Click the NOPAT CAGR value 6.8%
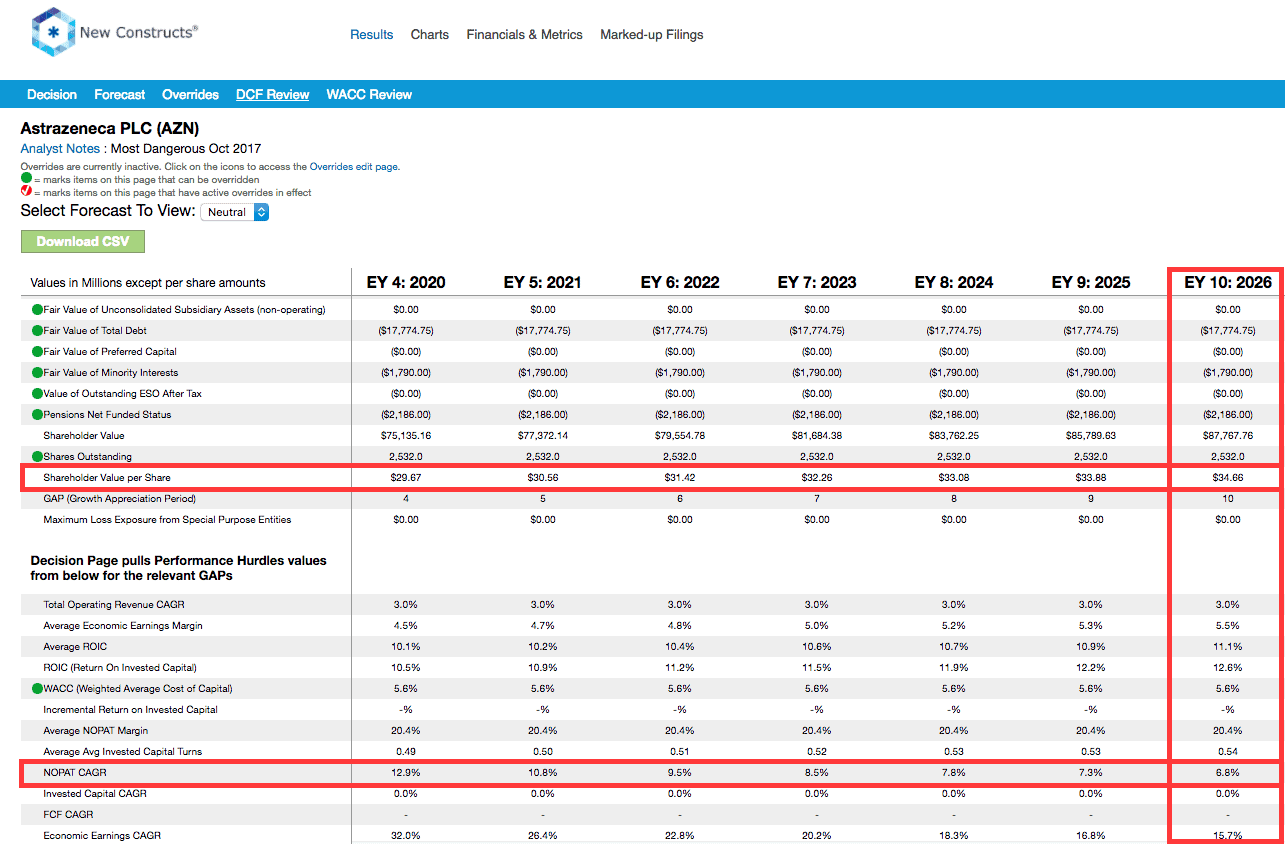1285x844 pixels. tap(1228, 773)
